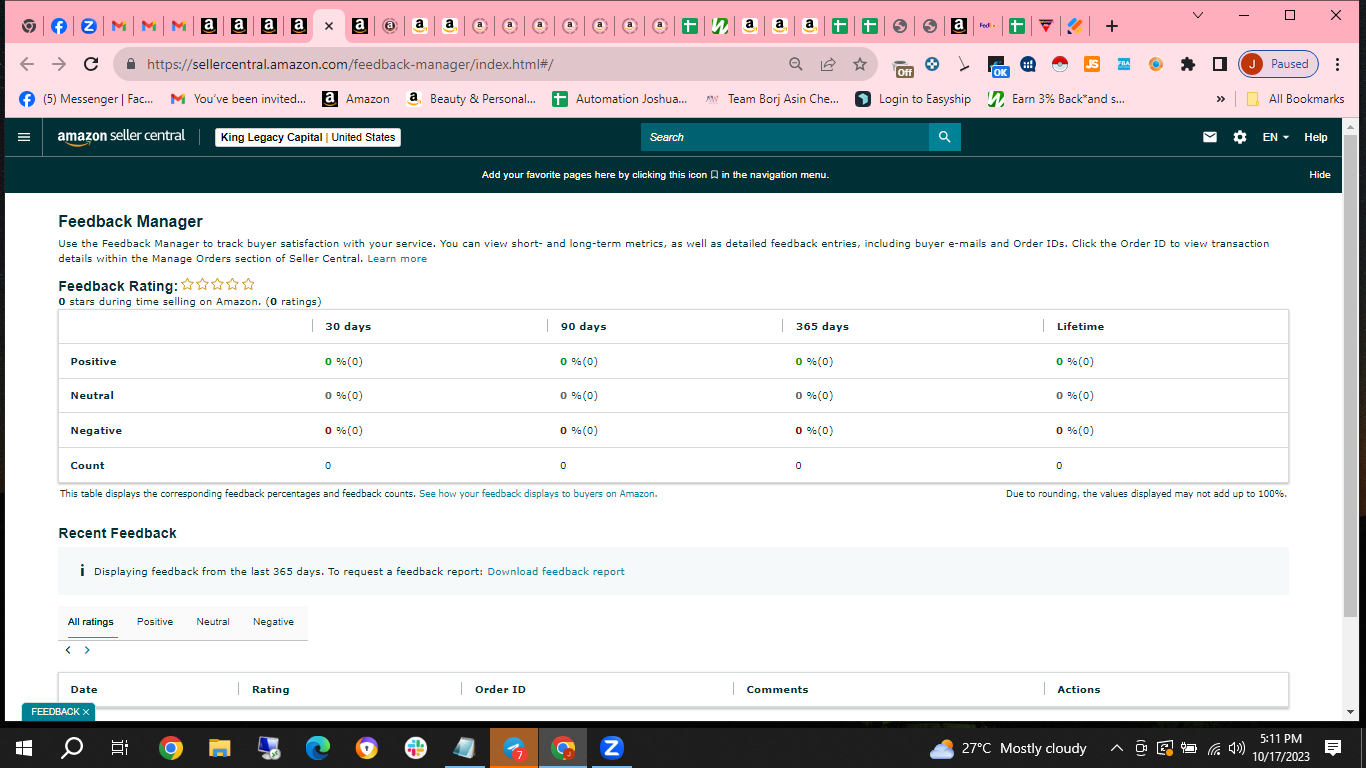Show hidden system tray icons

coord(1116,747)
